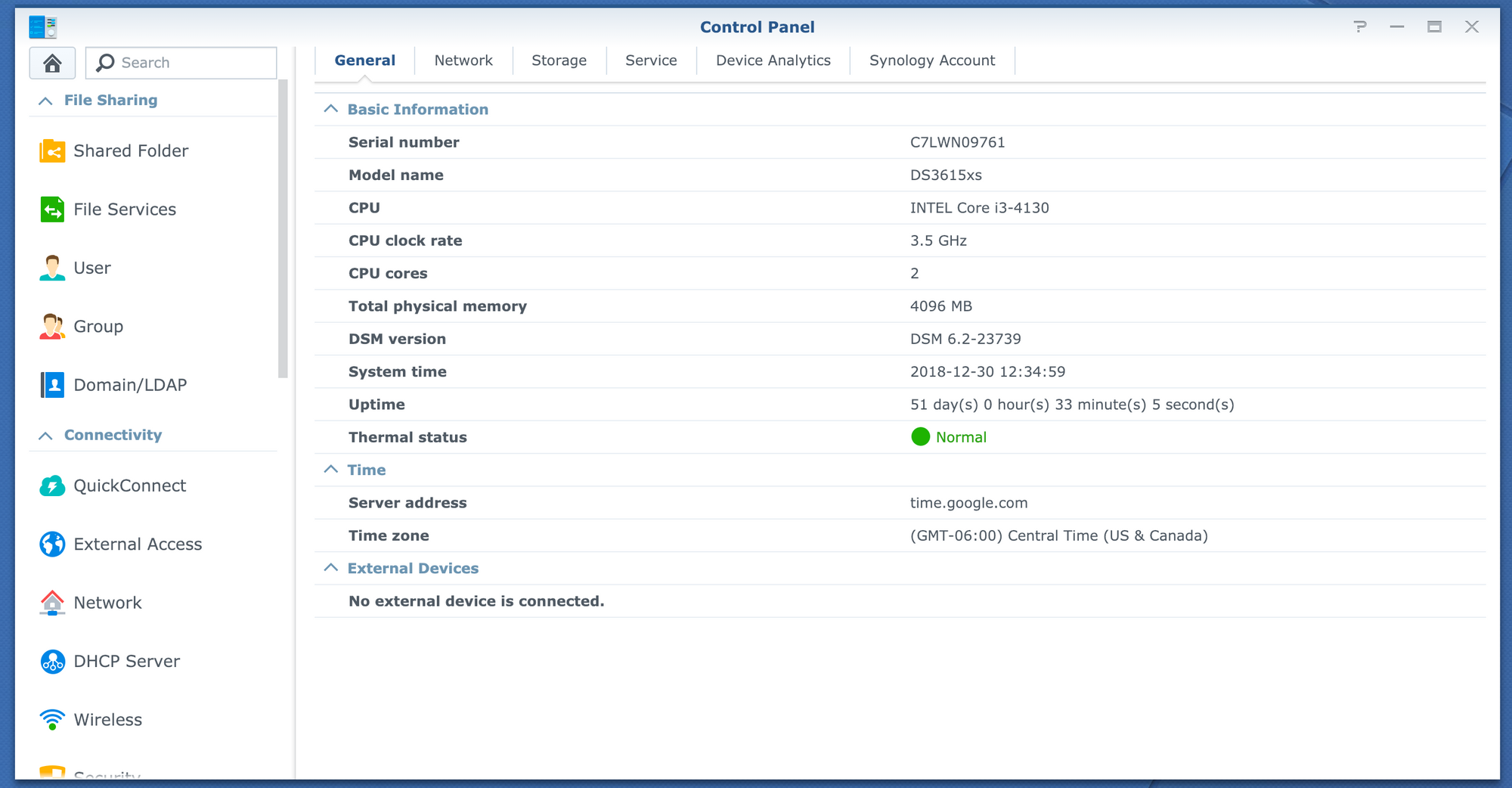The height and width of the screenshot is (788, 1512).
Task: Collapse the File Sharing sidebar section
Action: (x=45, y=101)
